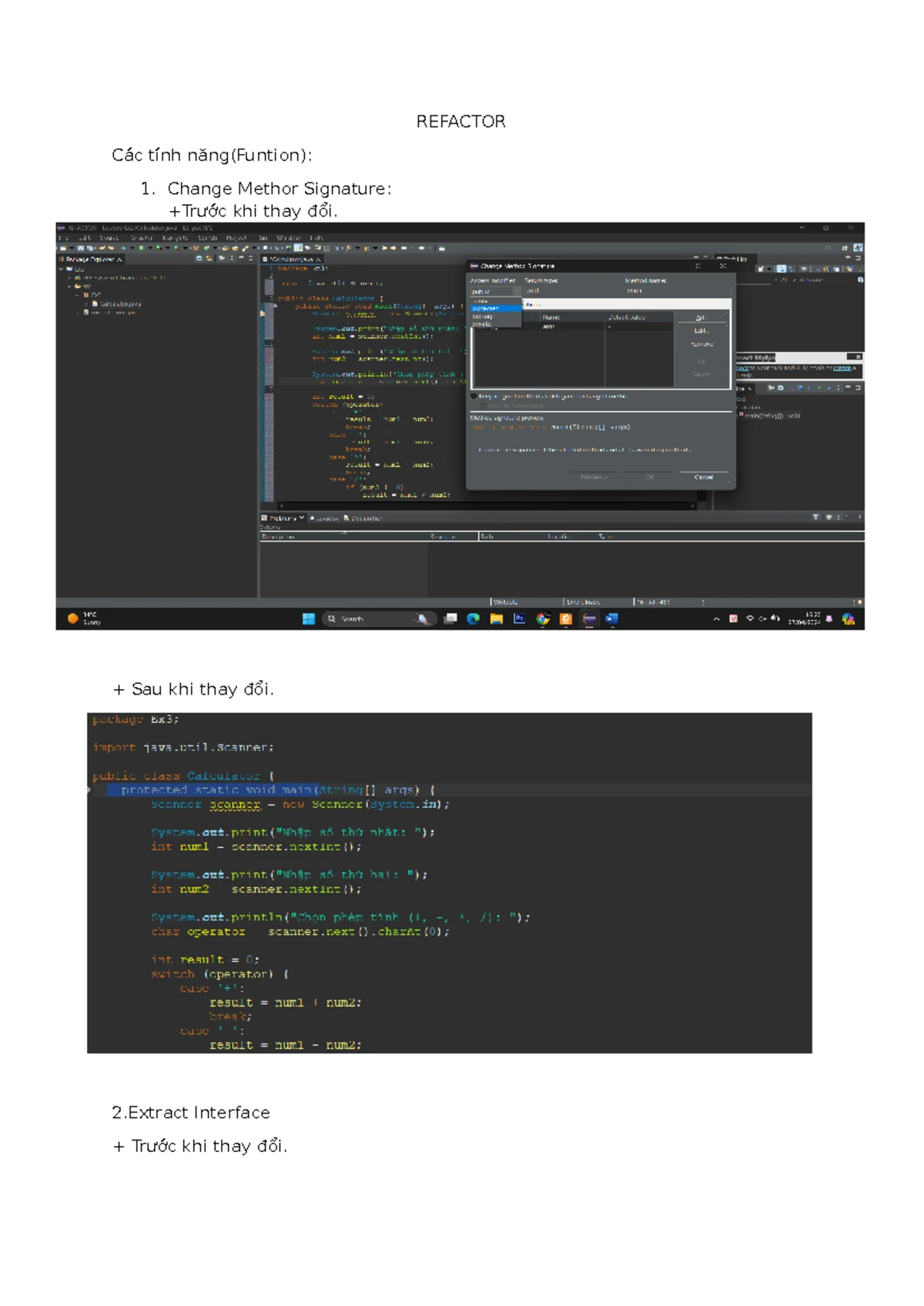The width and height of the screenshot is (924, 1306).
Task: Expand the Calculator.java tree node
Action: pos(86,303)
